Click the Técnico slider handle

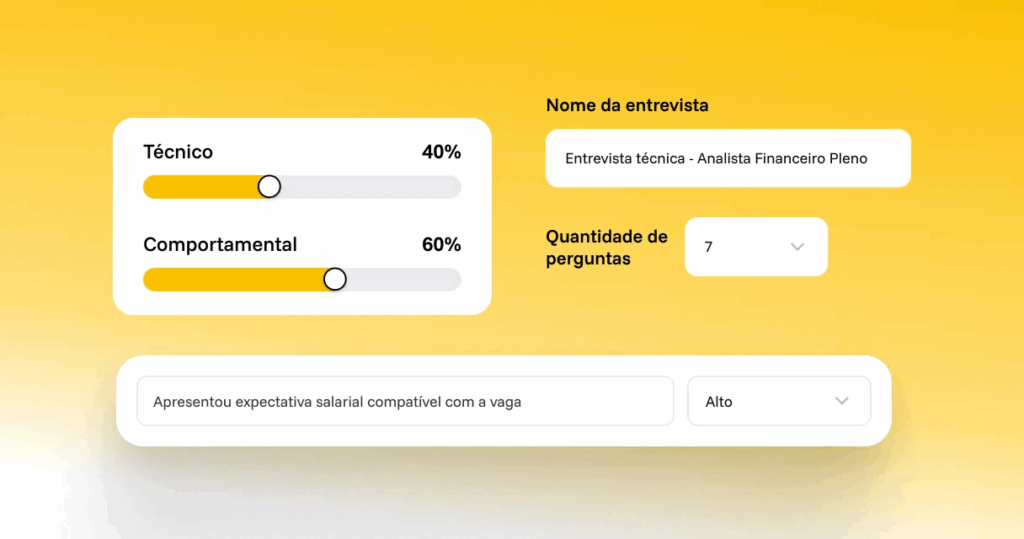(269, 187)
